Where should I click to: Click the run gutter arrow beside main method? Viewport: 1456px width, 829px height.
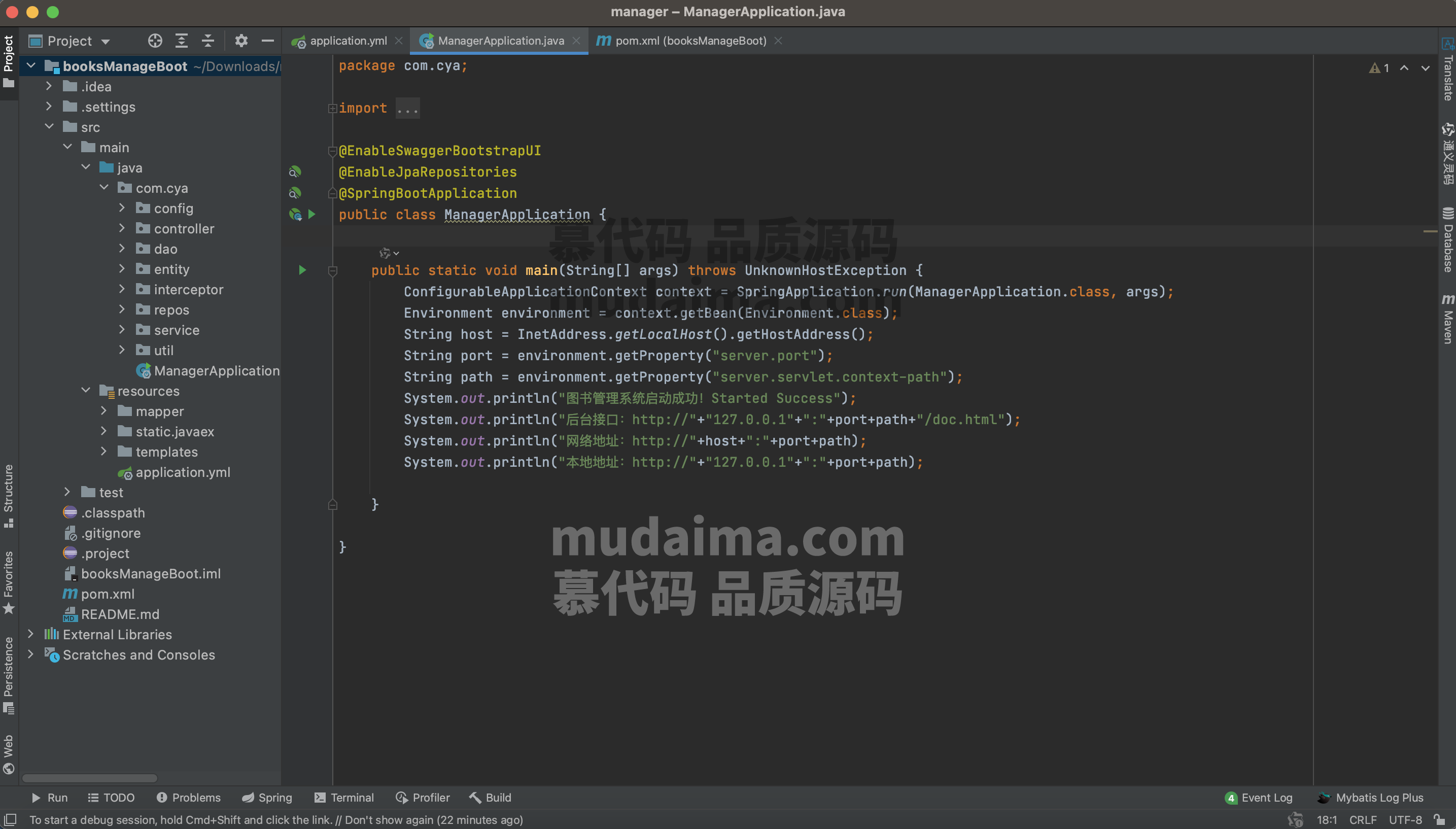[x=302, y=270]
